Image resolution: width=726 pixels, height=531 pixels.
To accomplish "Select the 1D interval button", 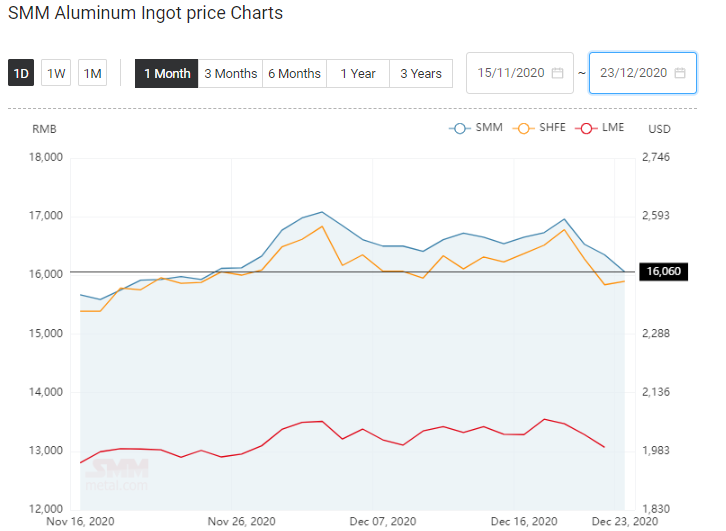I will tap(21, 73).
